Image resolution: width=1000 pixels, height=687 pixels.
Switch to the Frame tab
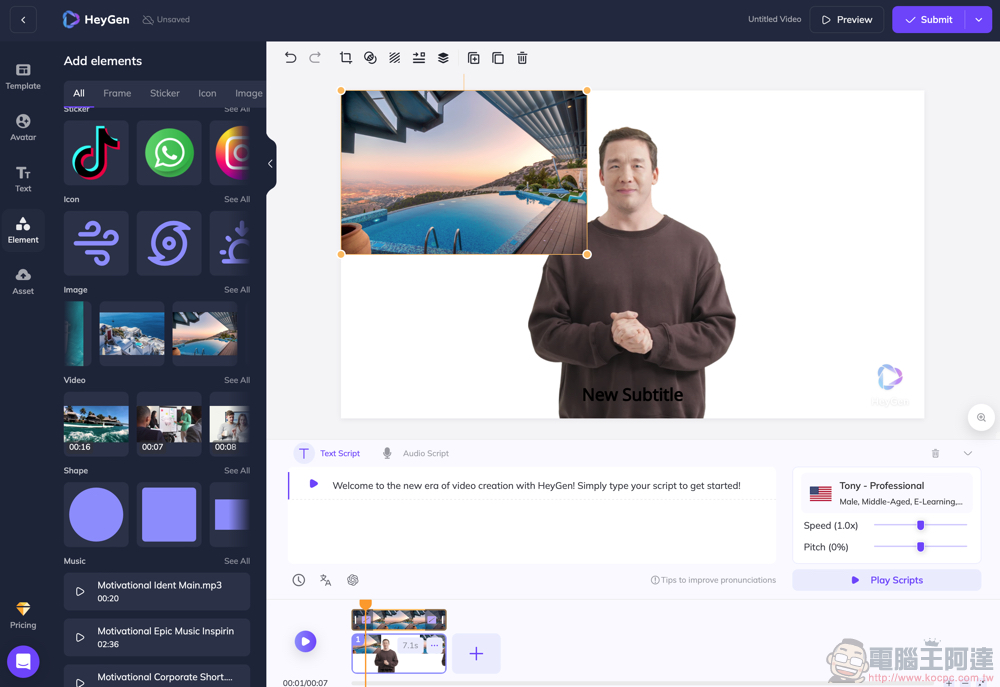(117, 93)
